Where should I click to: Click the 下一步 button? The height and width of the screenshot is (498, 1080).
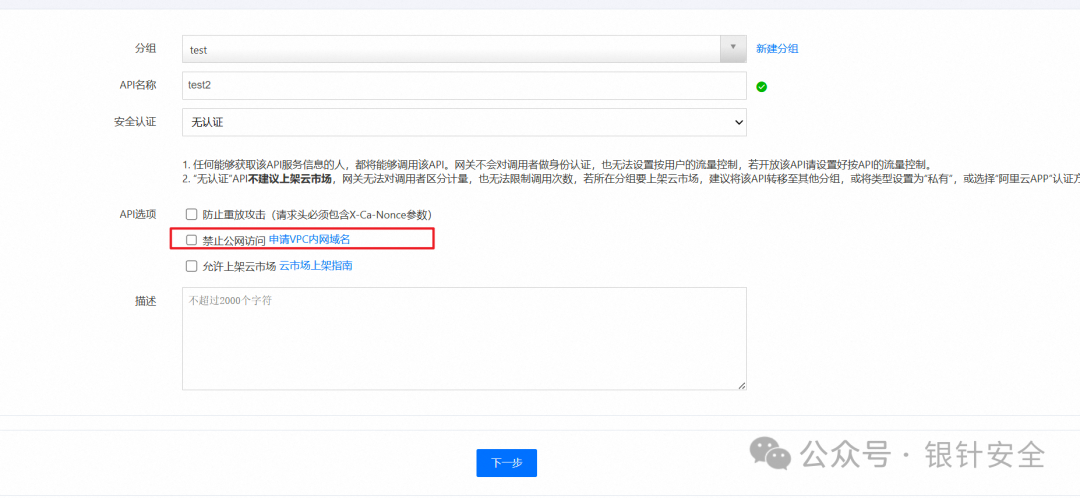coord(506,463)
